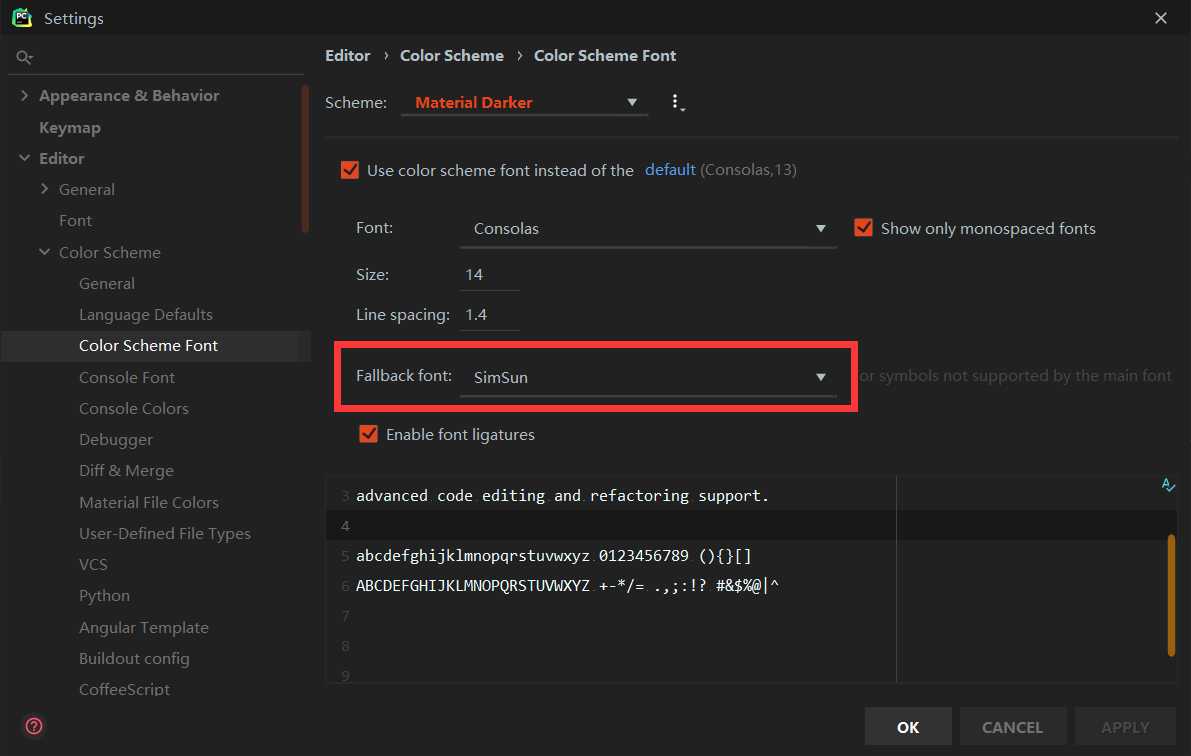Click the Editor breadcrumb
This screenshot has width=1191, height=756.
pyautogui.click(x=347, y=55)
